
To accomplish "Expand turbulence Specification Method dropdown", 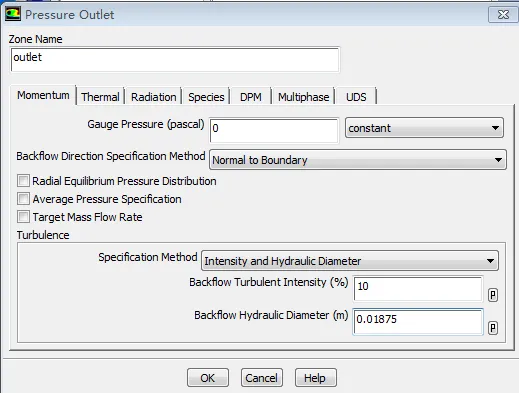I will pyautogui.click(x=350, y=261).
